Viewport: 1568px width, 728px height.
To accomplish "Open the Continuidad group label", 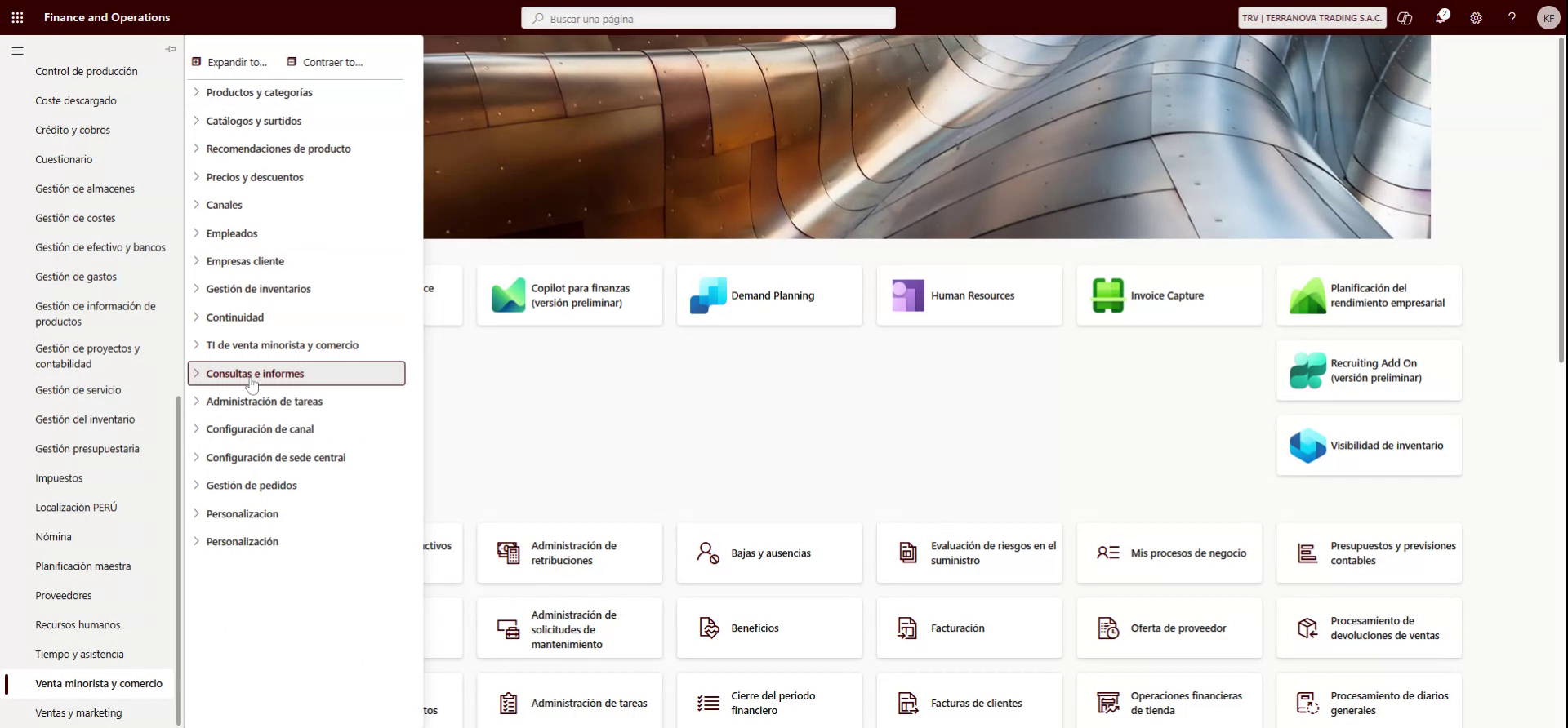I will pos(235,317).
